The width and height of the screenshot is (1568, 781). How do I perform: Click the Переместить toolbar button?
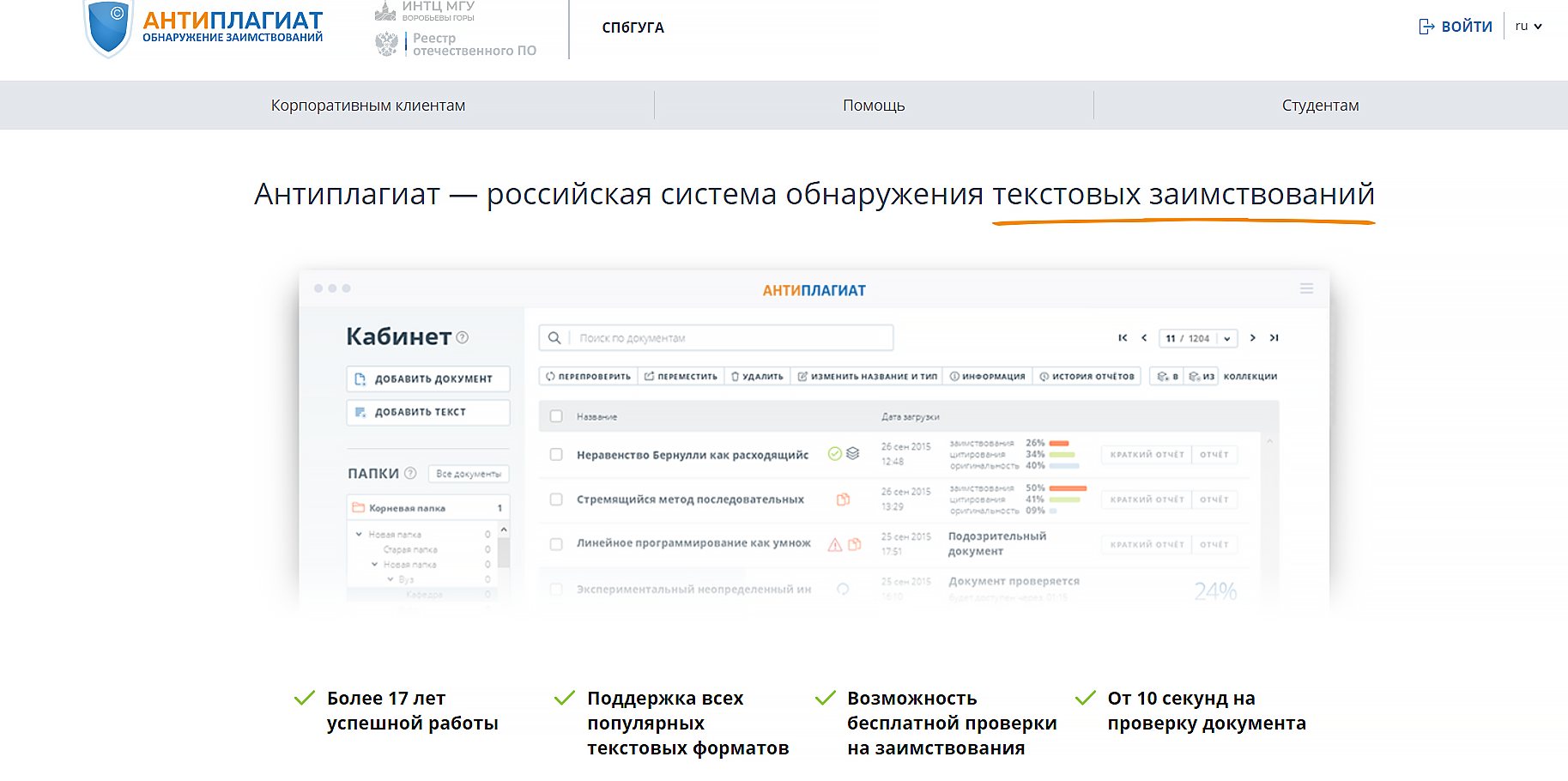pos(681,377)
